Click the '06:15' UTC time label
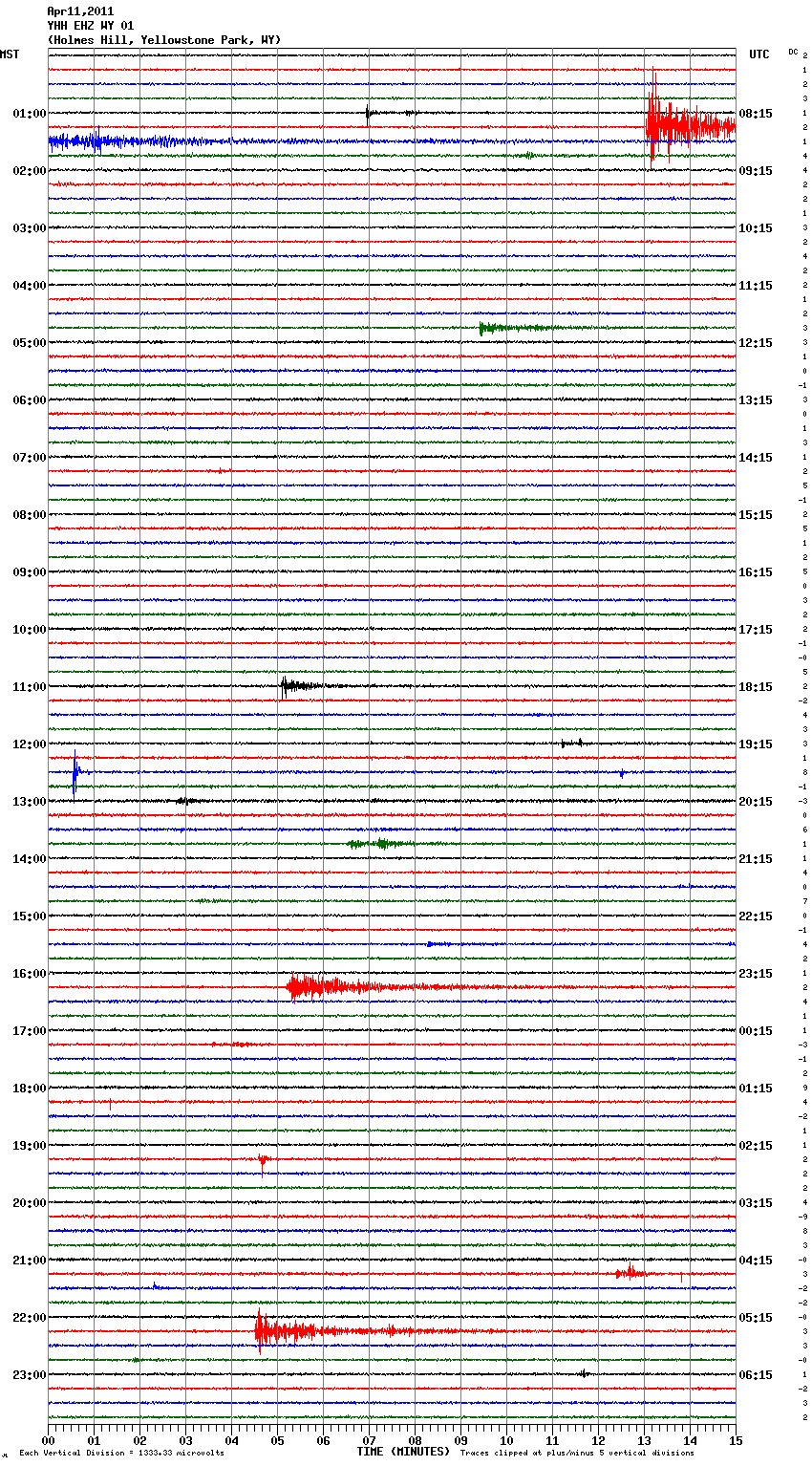The image size is (812, 1466). [756, 1375]
